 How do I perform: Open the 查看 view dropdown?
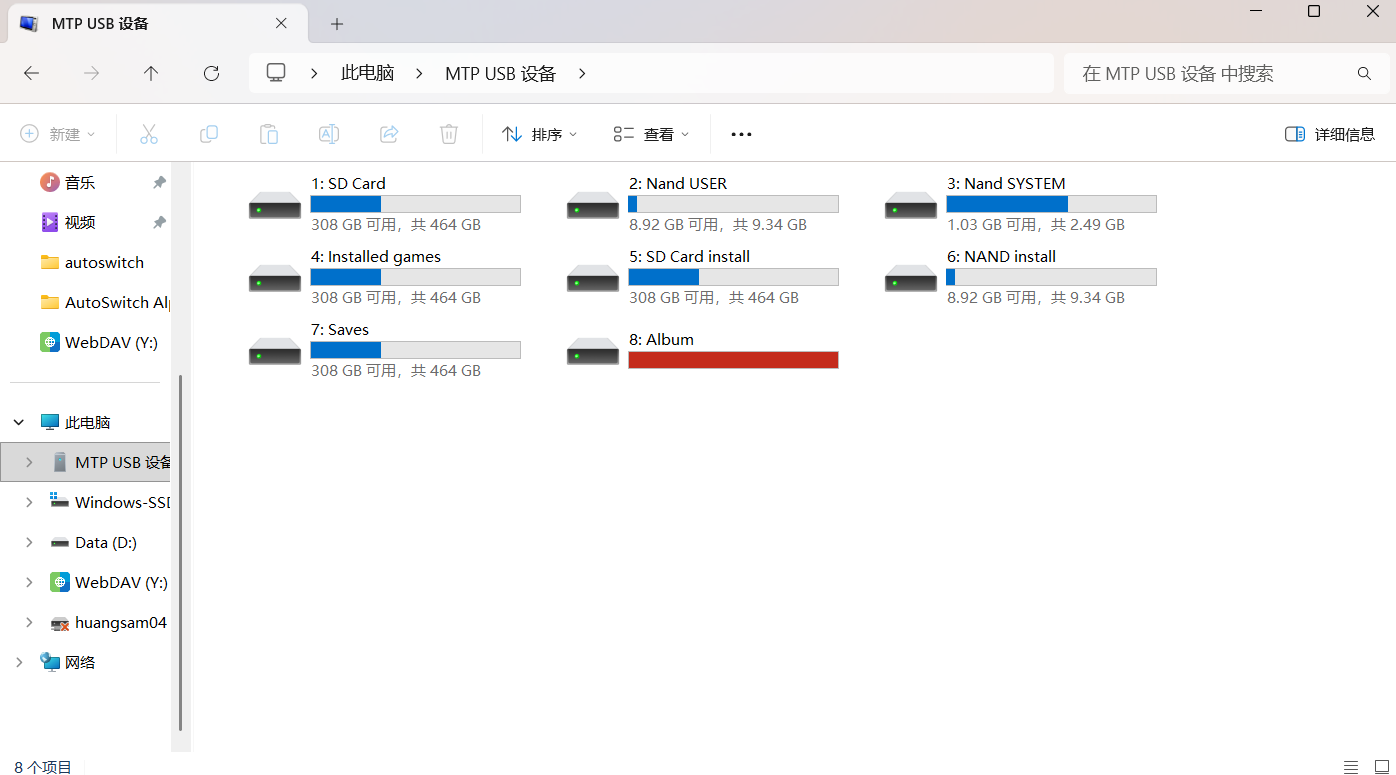pyautogui.click(x=652, y=134)
